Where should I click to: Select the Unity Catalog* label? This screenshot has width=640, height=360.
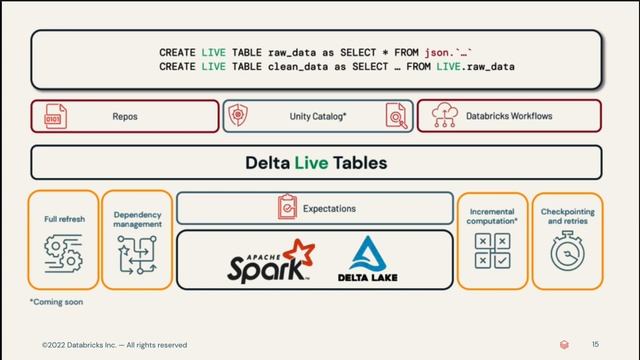pos(318,116)
